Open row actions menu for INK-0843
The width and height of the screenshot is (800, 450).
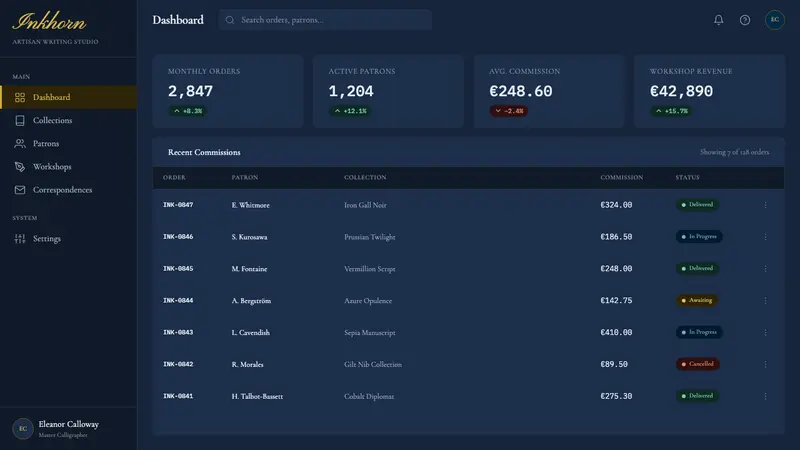765,332
